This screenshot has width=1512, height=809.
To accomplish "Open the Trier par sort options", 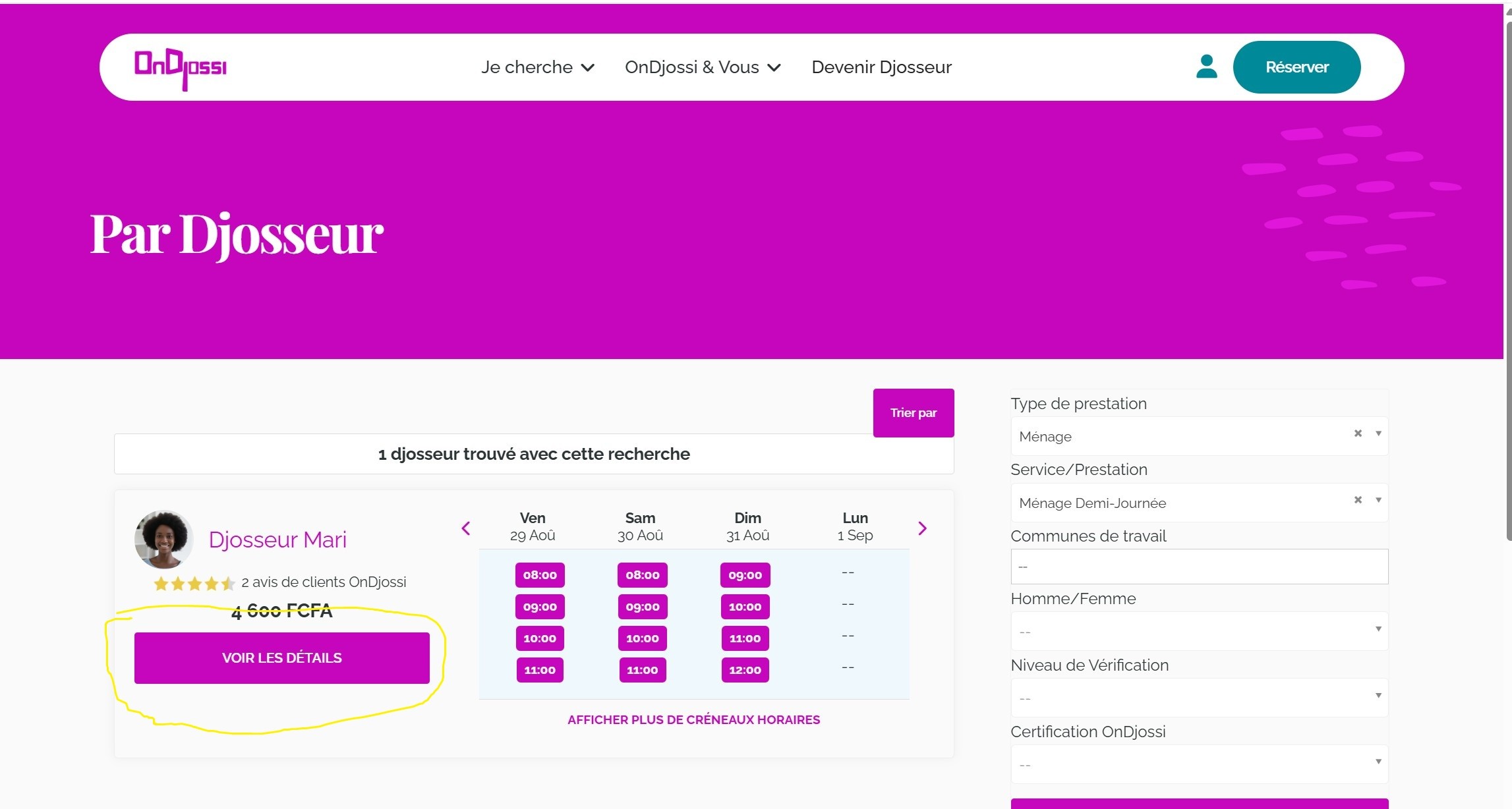I will click(x=913, y=413).
